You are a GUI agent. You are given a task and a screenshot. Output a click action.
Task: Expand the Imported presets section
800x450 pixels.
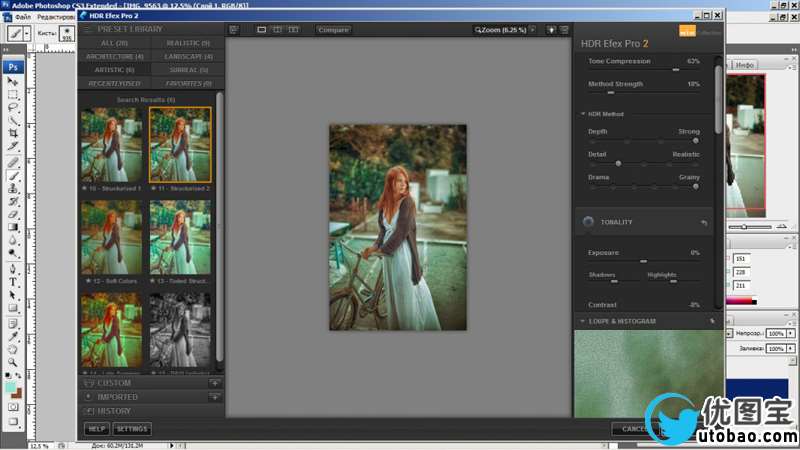pyautogui.click(x=117, y=396)
